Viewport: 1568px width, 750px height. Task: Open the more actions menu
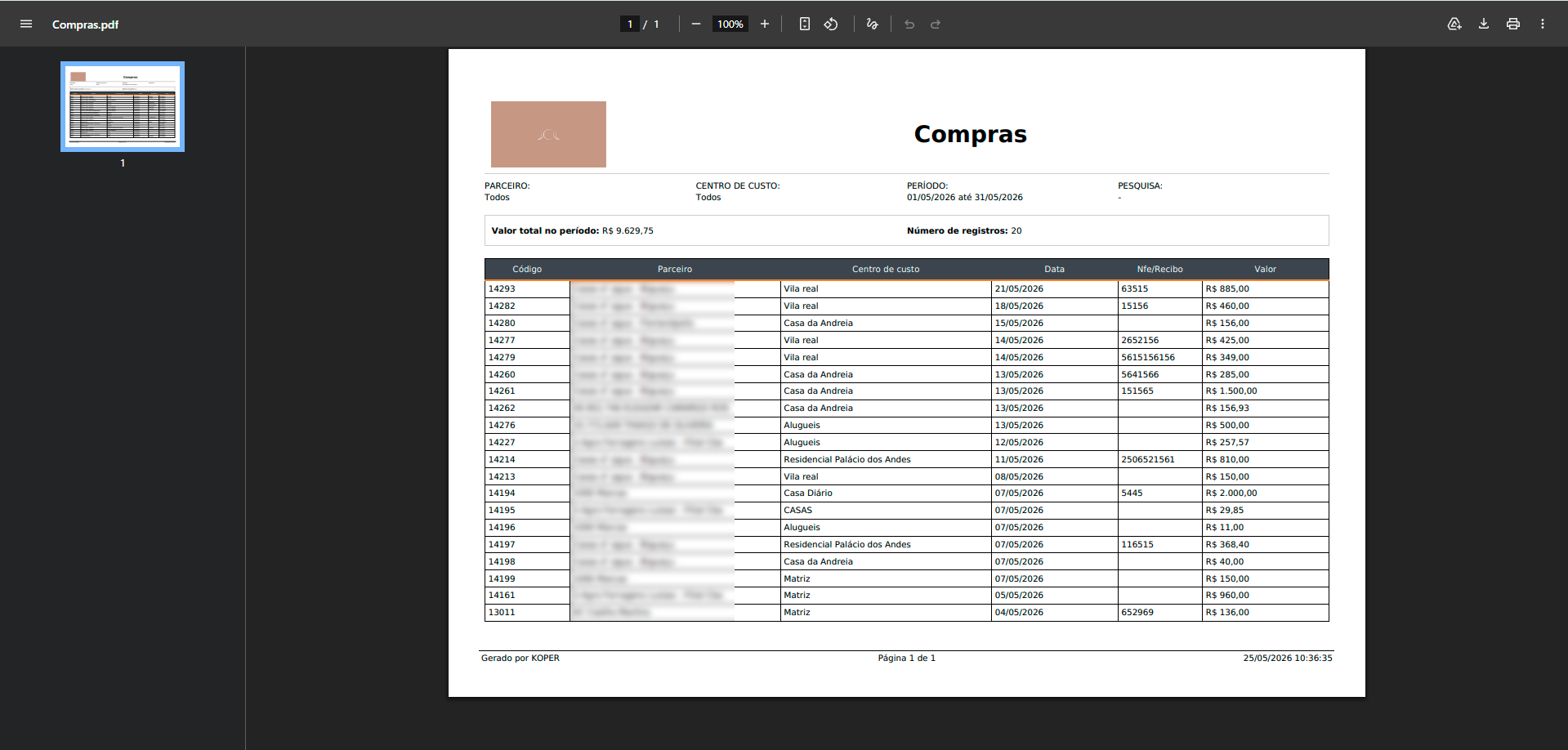pyautogui.click(x=1543, y=25)
